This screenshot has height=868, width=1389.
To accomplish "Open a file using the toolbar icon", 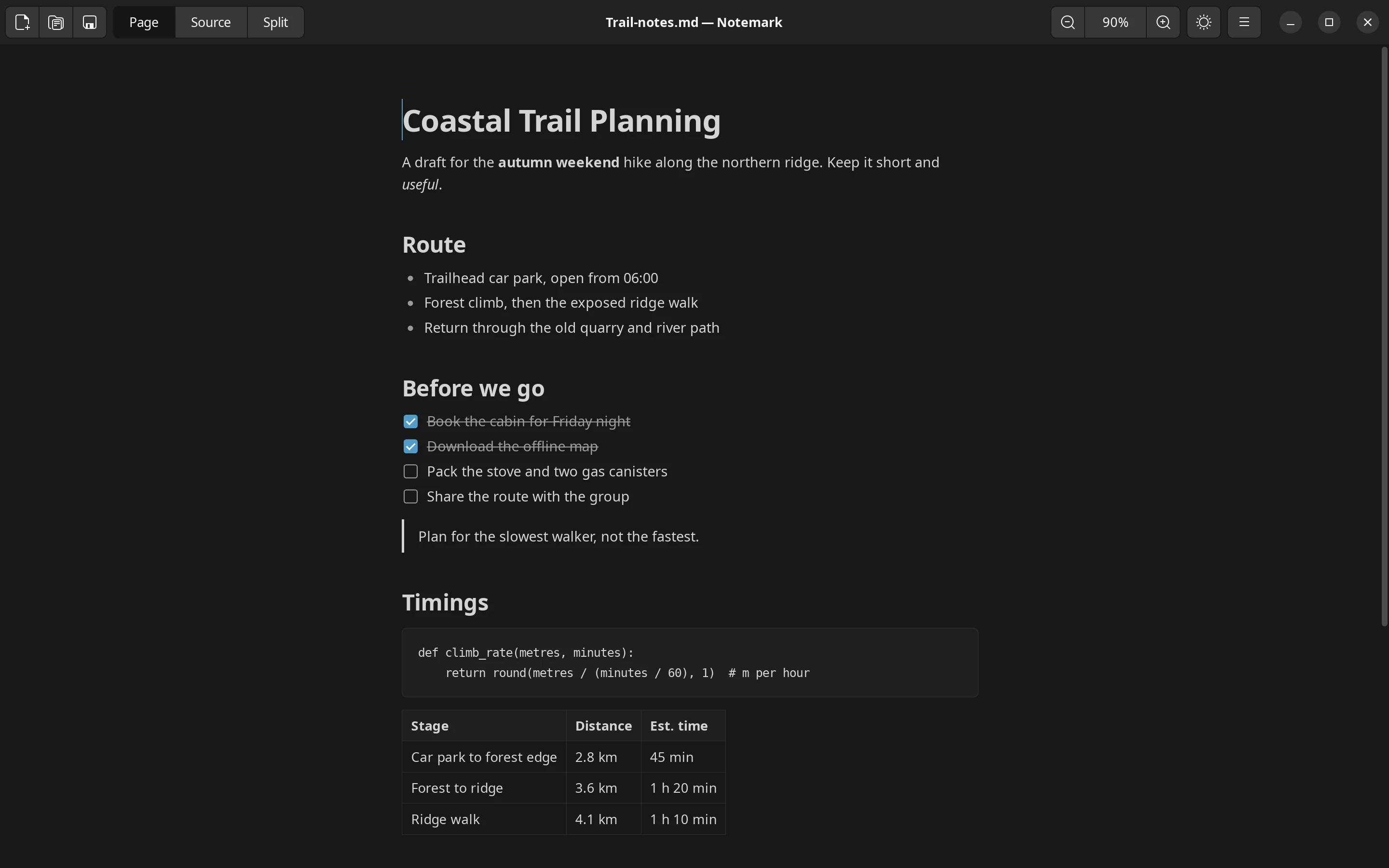I will coord(55,22).
